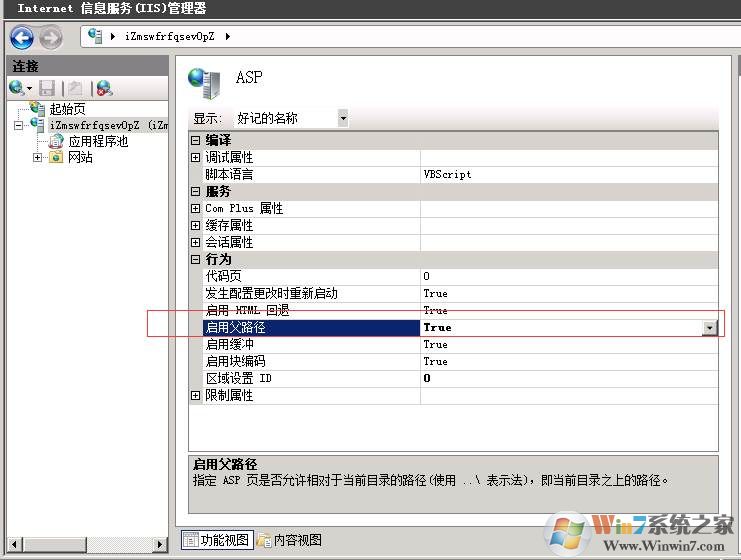This screenshot has width=741, height=560.
Task: Select 应用程序池 in the connections tree
Action: click(98, 141)
